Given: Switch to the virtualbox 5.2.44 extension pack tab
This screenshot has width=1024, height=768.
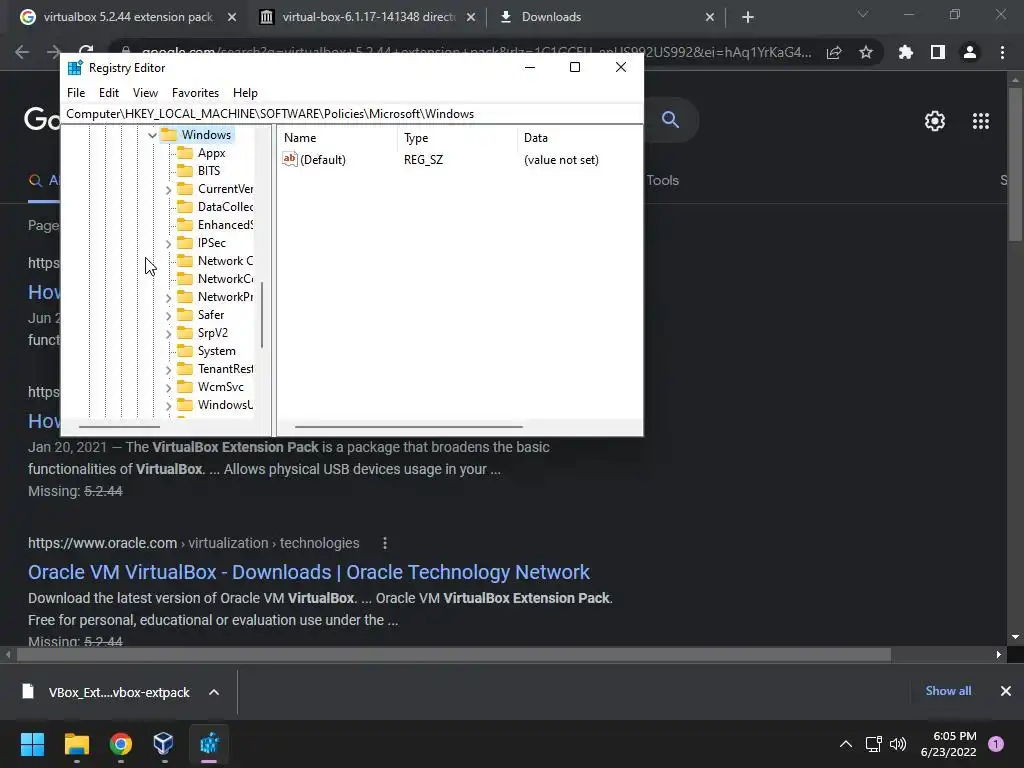Looking at the screenshot, I should coord(128,17).
